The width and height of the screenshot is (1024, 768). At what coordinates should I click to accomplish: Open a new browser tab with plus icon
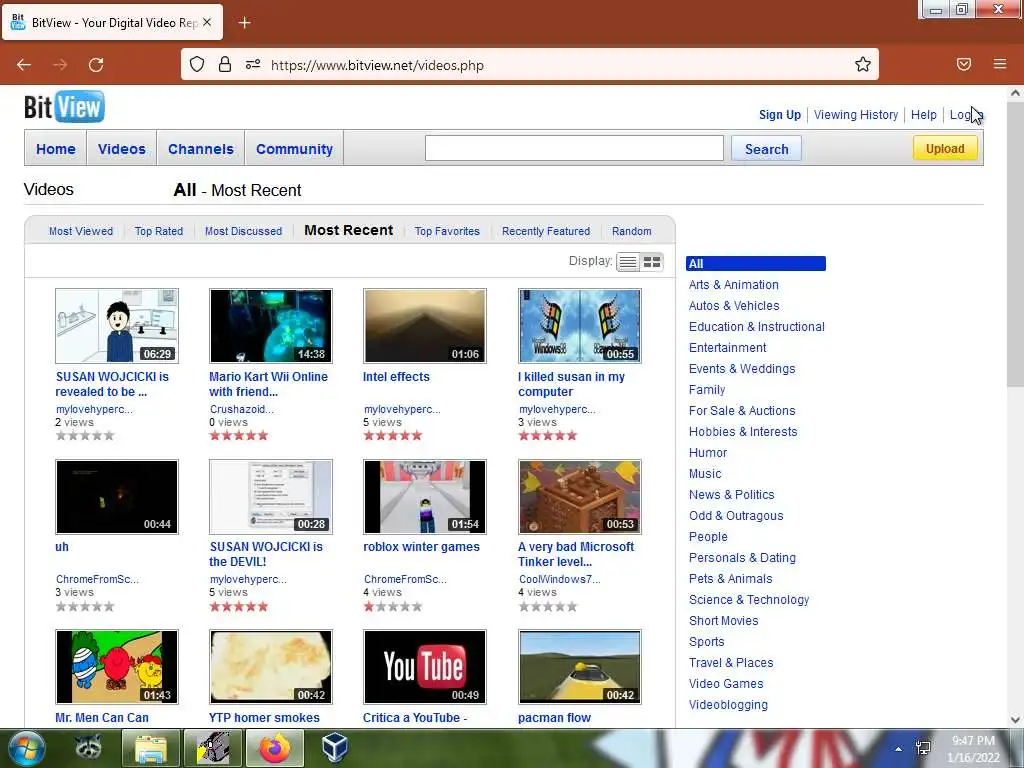point(244,23)
